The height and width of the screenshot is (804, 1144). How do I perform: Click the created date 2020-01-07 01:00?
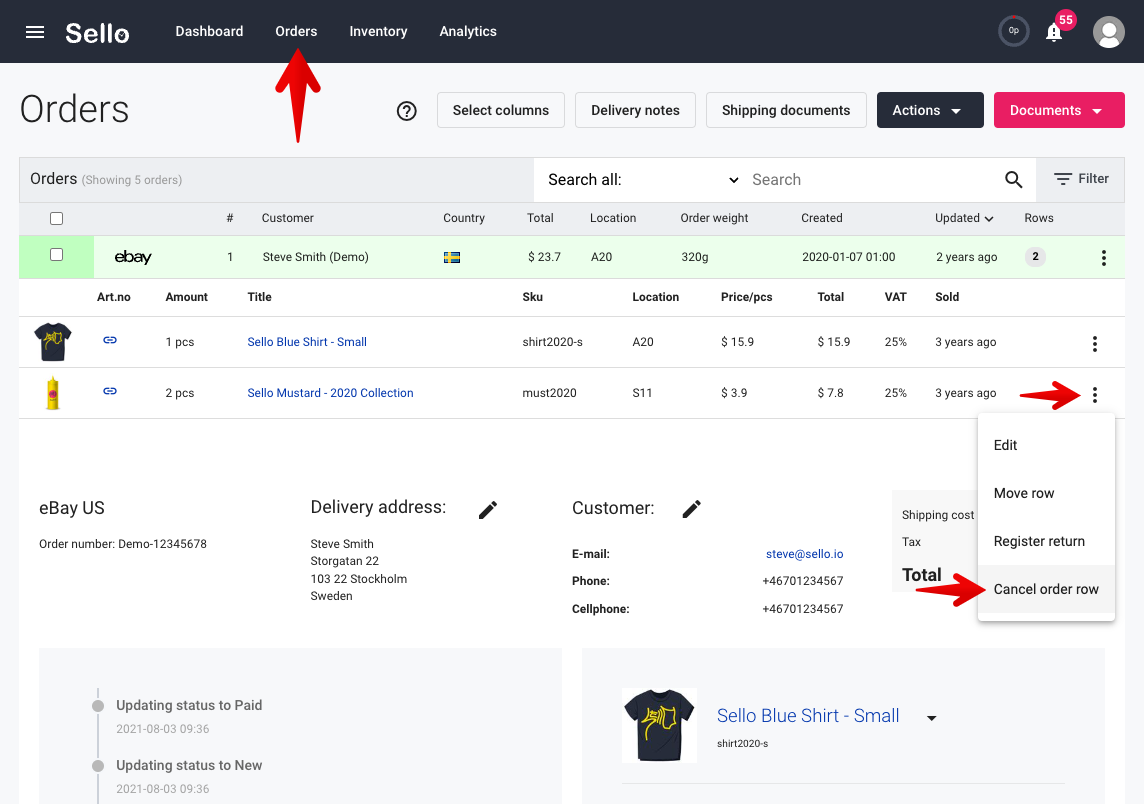click(849, 257)
